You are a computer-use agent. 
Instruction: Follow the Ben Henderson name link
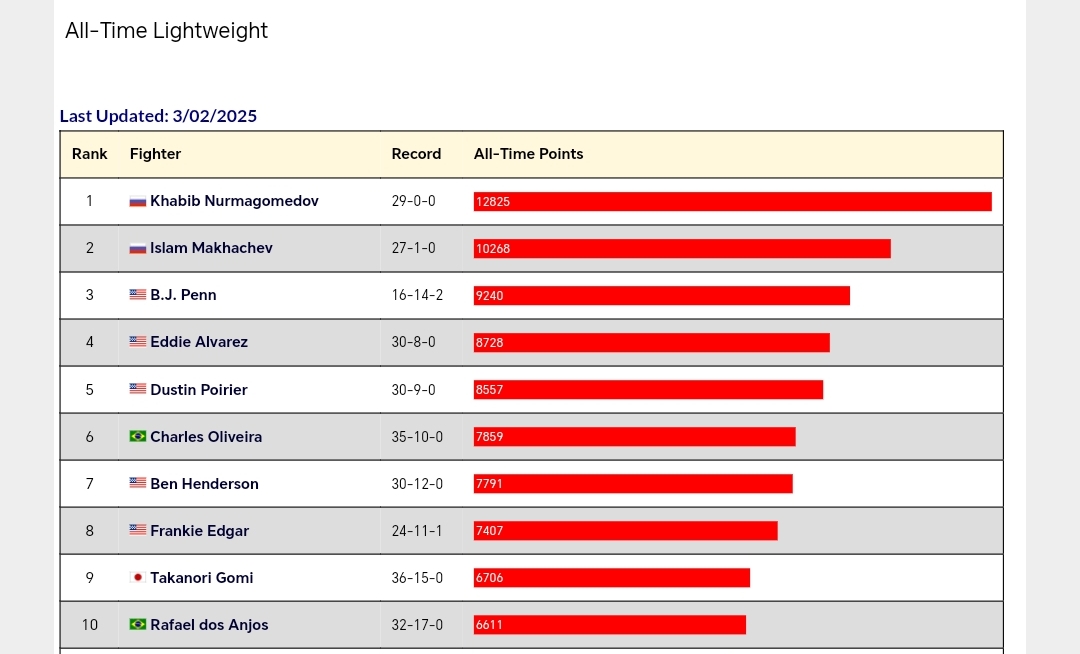pyautogui.click(x=205, y=484)
